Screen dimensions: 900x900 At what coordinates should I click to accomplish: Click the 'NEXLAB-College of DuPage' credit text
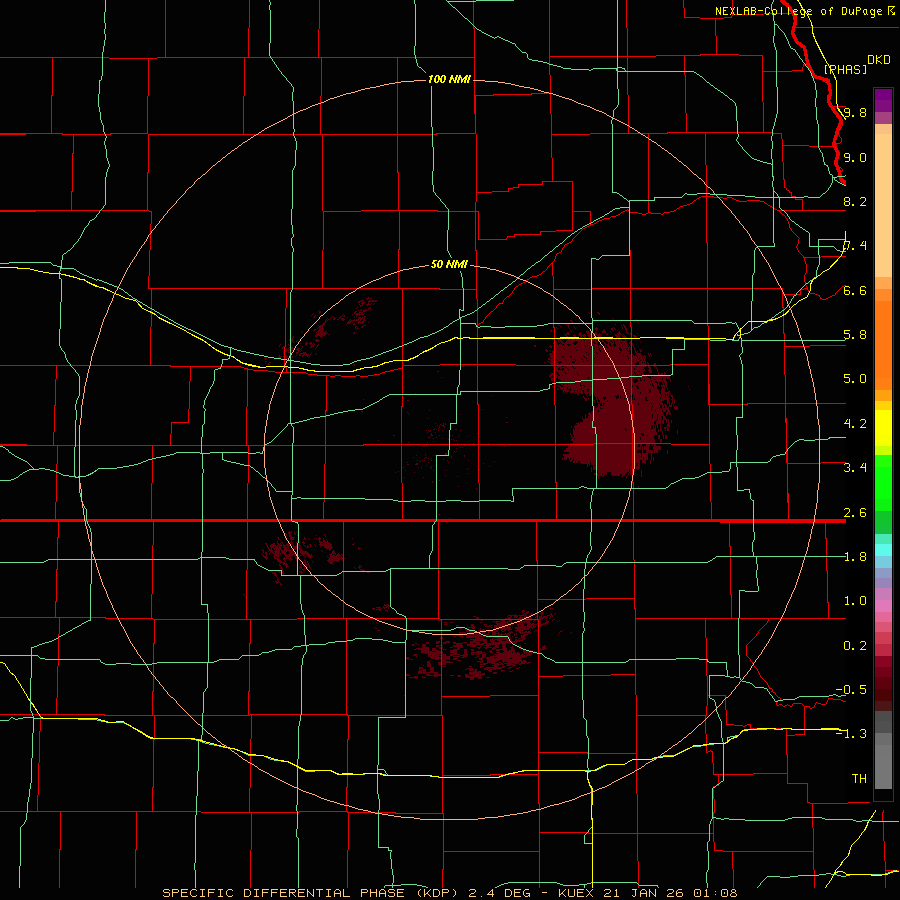point(798,11)
